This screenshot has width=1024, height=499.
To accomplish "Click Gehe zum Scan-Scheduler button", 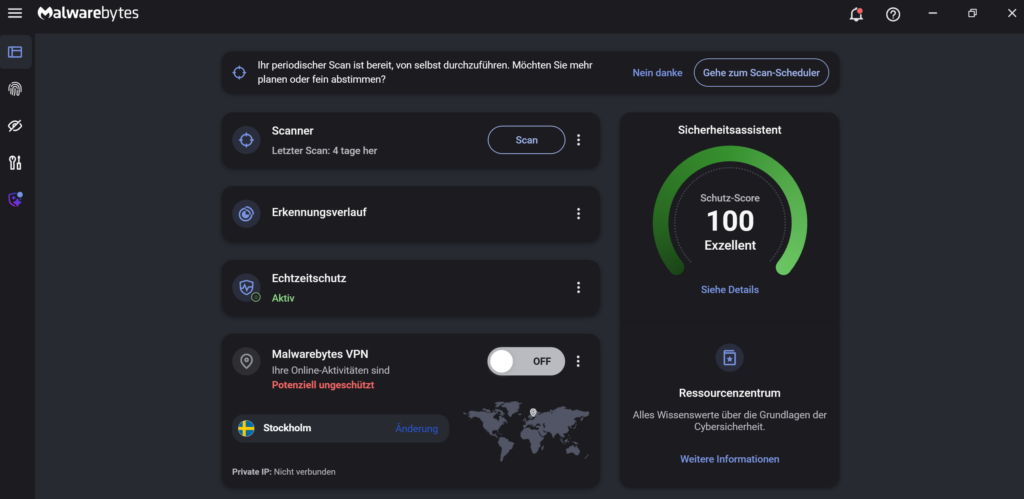I will (x=761, y=72).
